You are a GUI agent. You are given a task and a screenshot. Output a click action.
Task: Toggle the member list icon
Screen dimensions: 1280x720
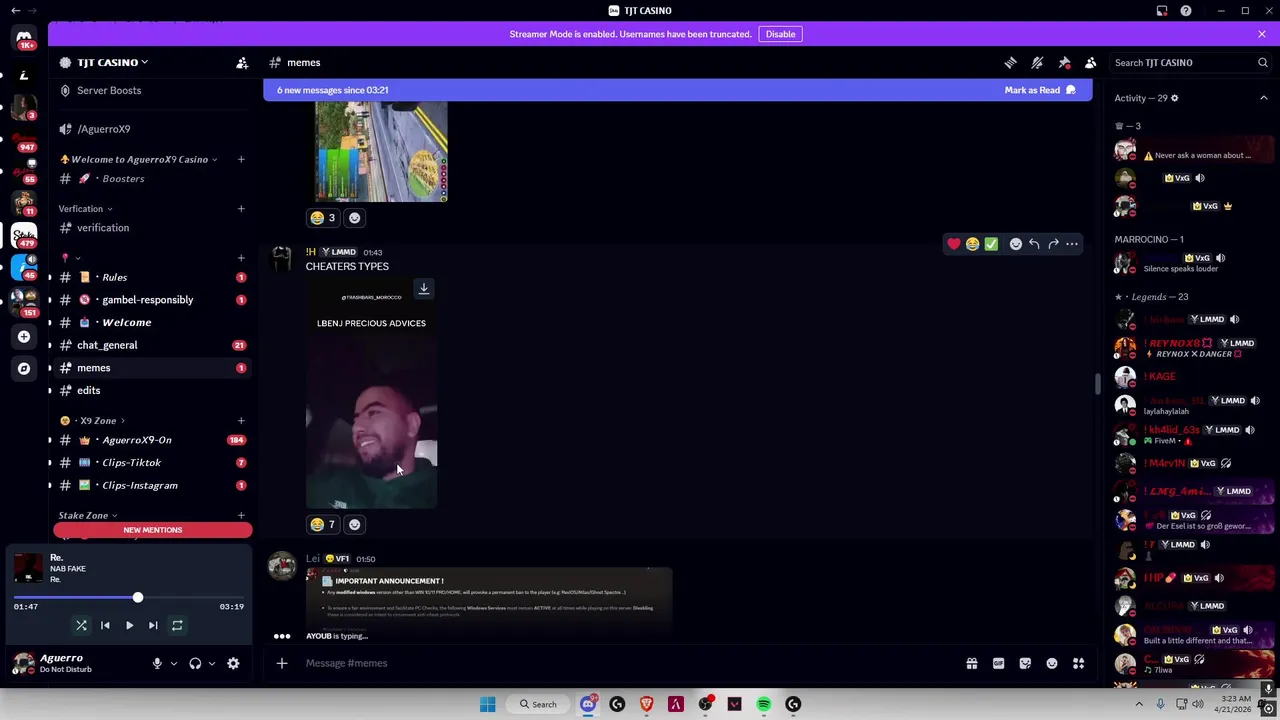pos(1091,62)
